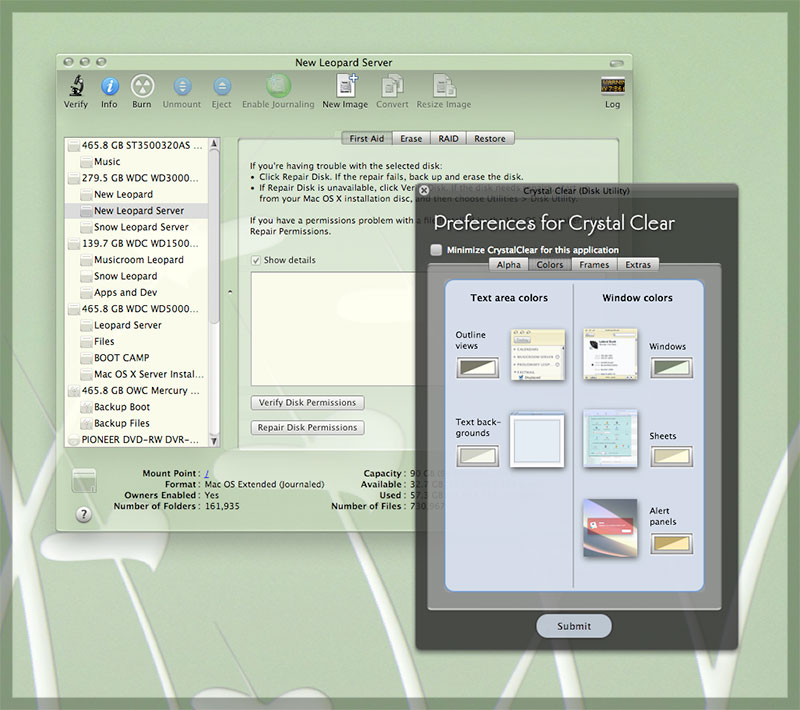Click the Eject toolbar icon
Image resolution: width=800 pixels, height=710 pixels.
[x=222, y=86]
